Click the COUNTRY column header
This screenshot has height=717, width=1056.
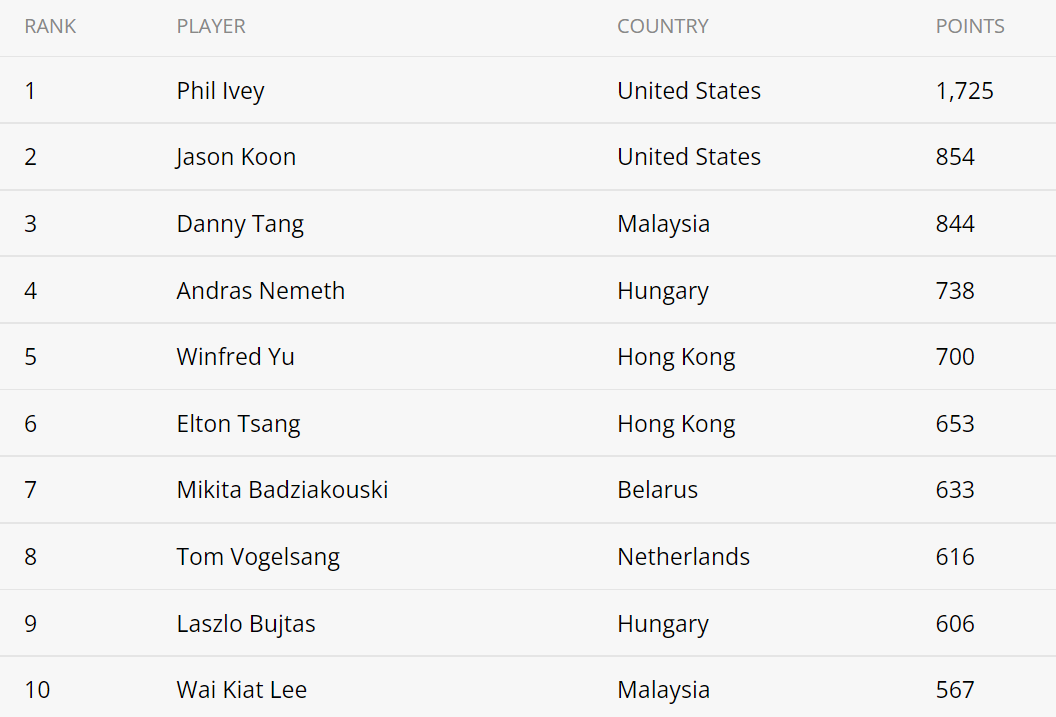pos(663,26)
